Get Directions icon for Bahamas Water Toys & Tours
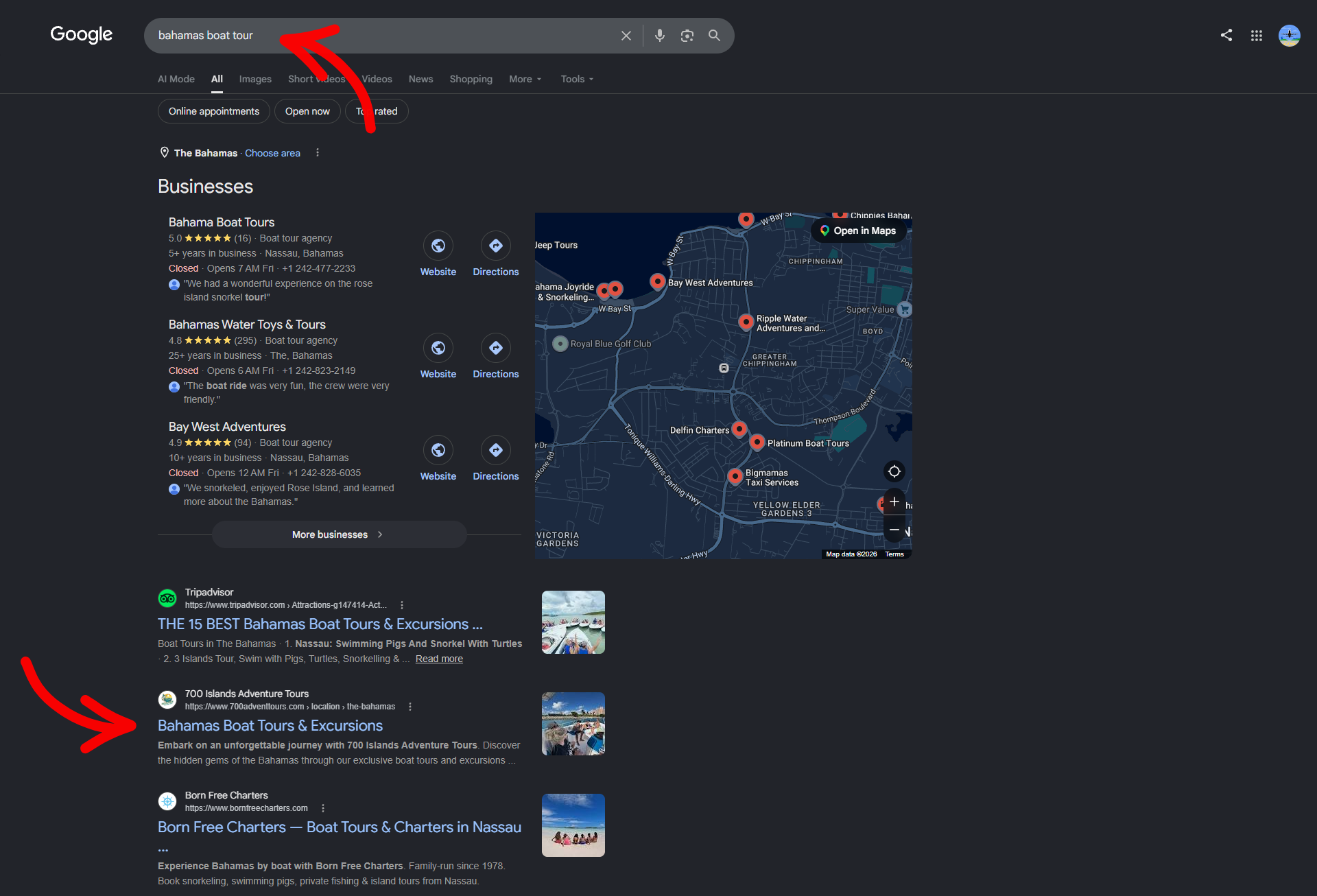This screenshot has width=1317, height=896. [x=495, y=348]
